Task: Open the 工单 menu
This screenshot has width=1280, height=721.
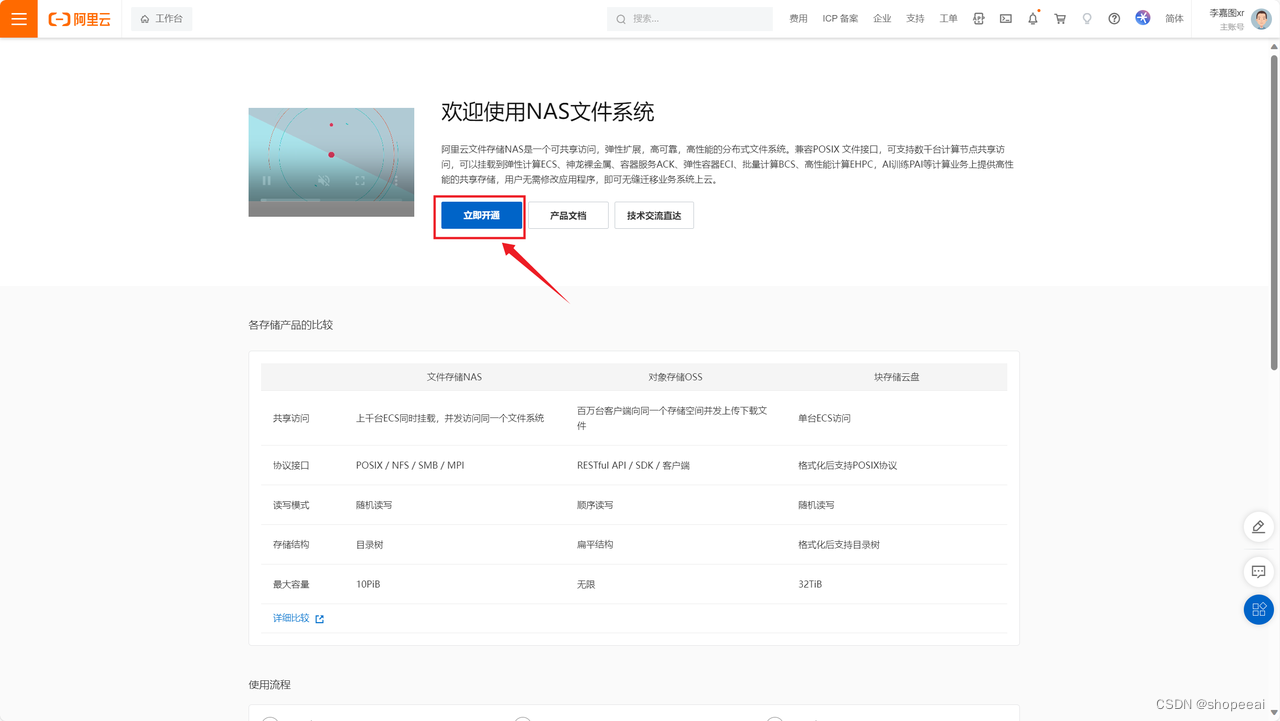Action: 949,19
